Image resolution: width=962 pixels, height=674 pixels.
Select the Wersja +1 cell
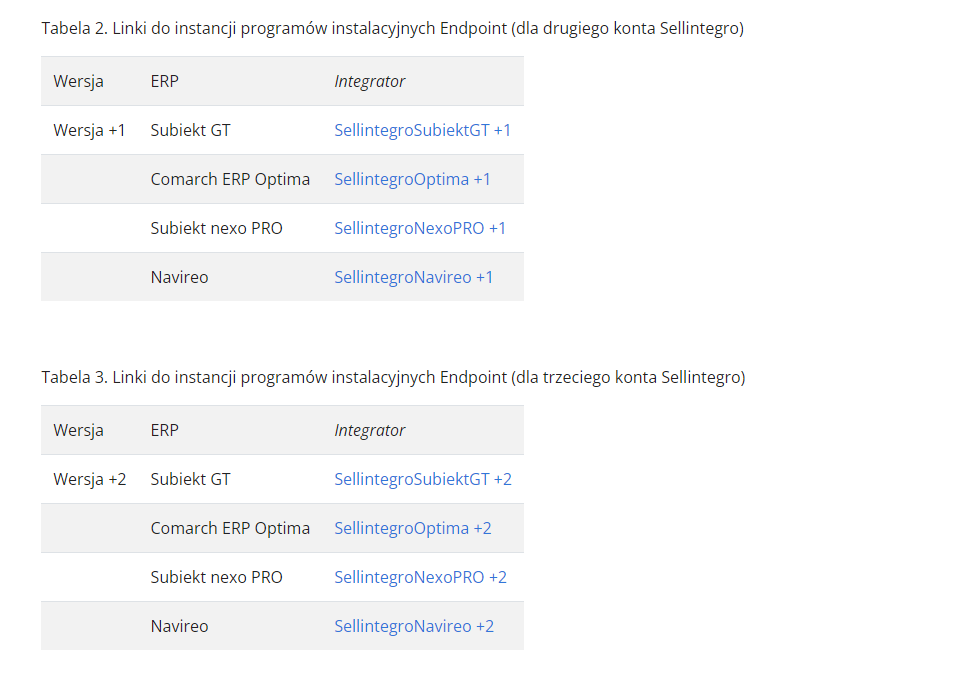pyautogui.click(x=90, y=130)
